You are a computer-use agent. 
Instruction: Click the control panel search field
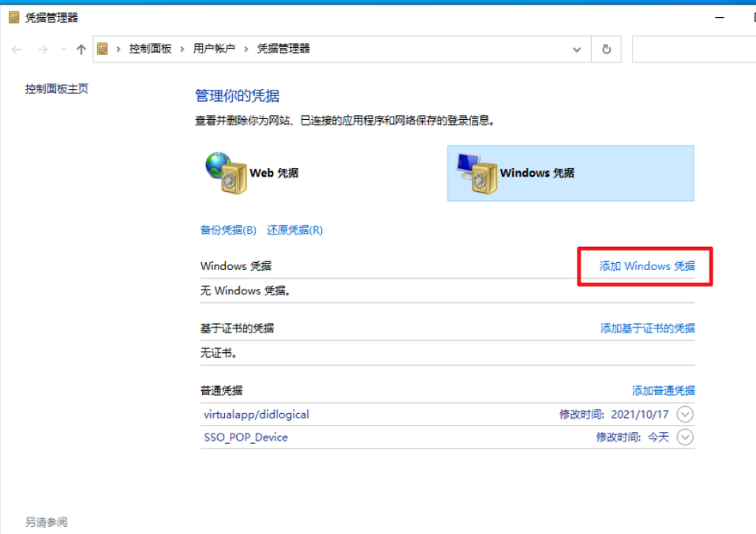[x=694, y=49]
